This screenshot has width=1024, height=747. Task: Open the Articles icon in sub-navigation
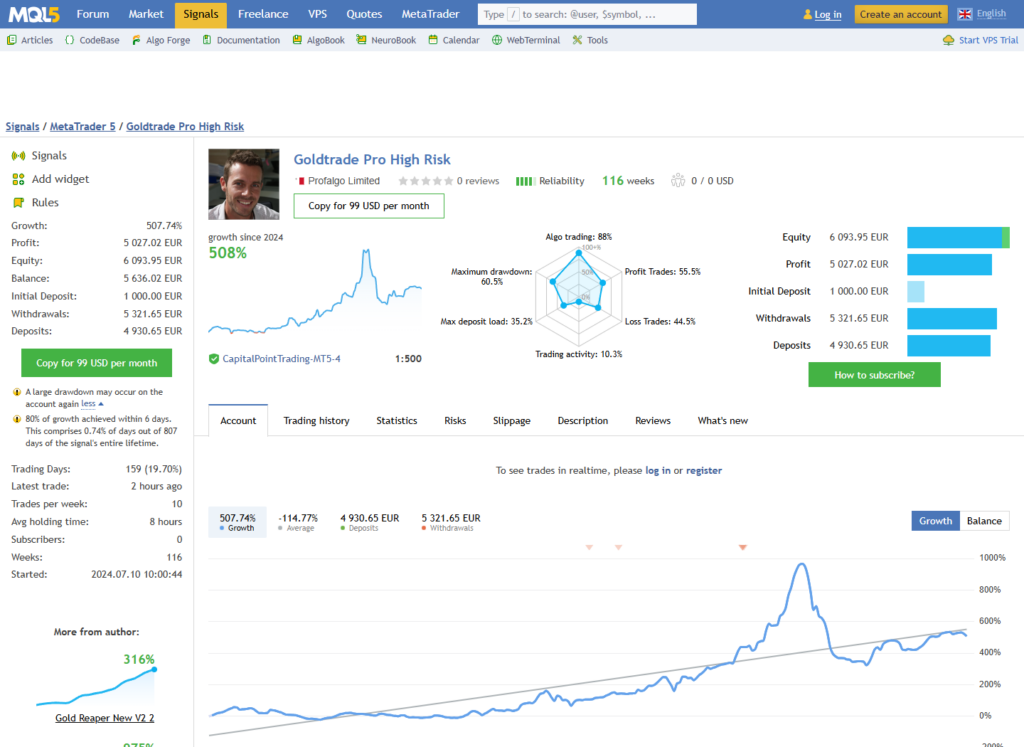tap(12, 40)
